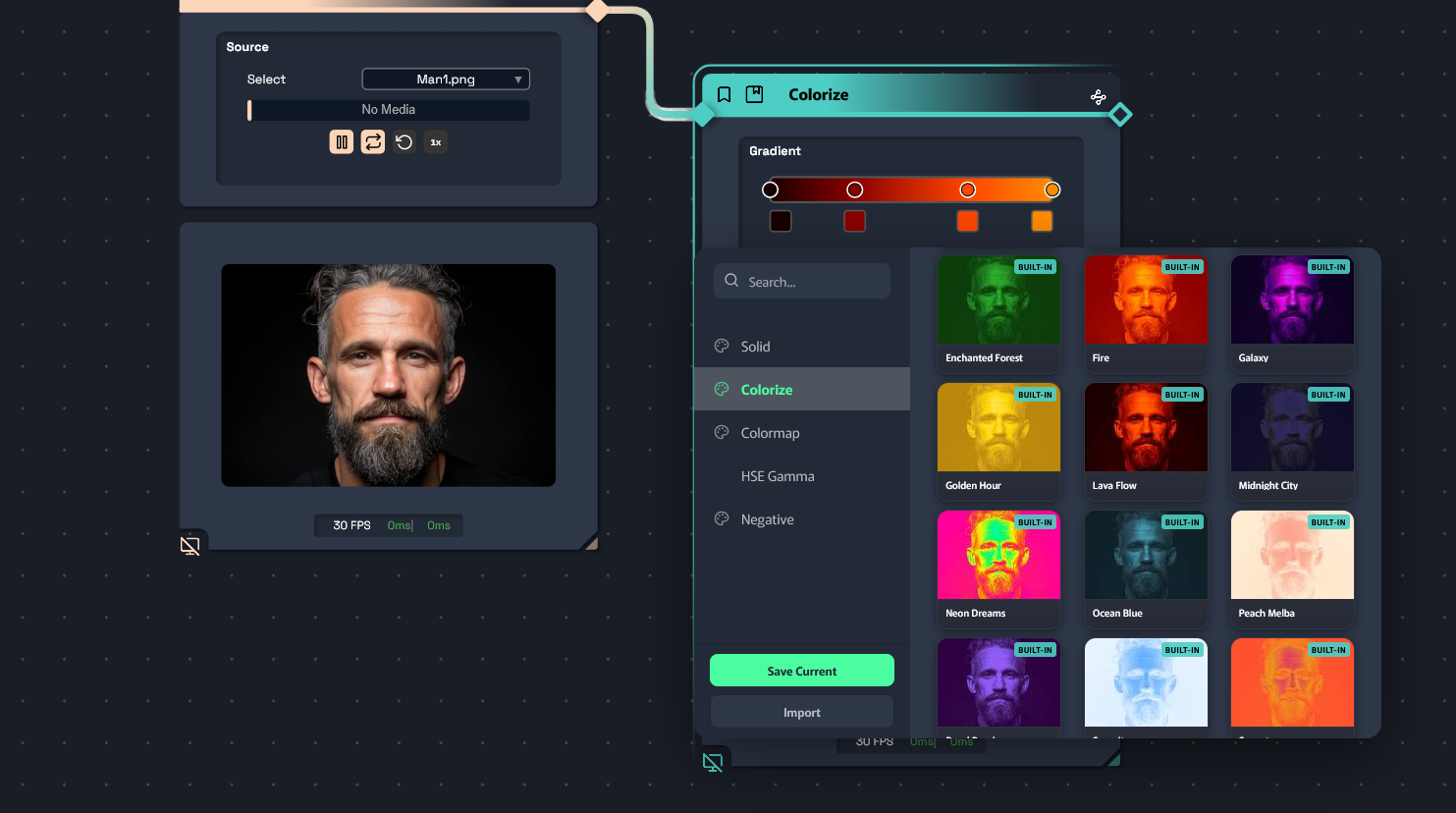Focus the preset Search field
This screenshot has height=813, width=1456.
click(x=802, y=282)
